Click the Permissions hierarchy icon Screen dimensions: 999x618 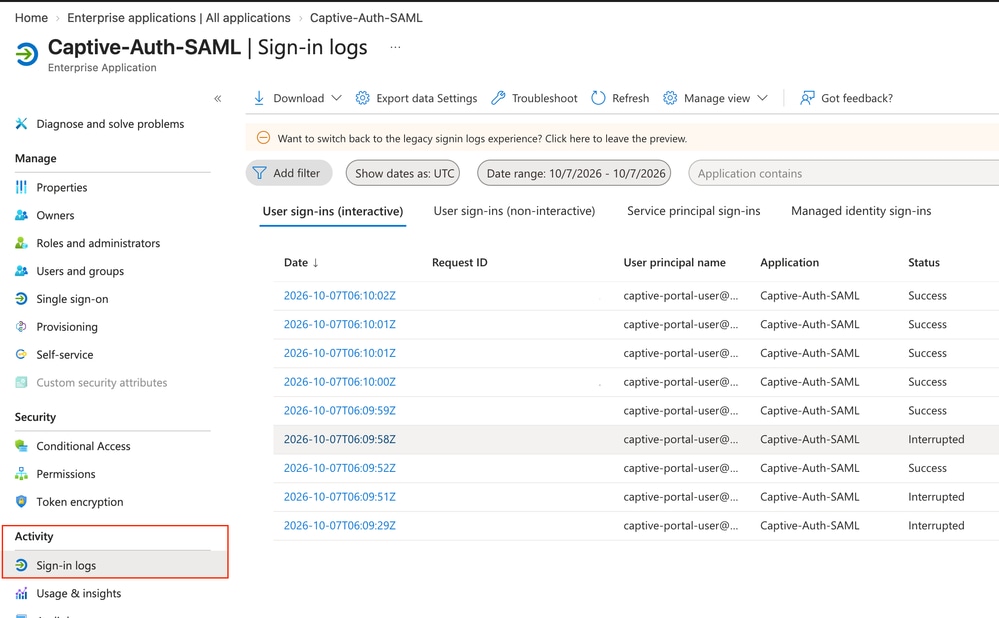pyautogui.click(x=21, y=473)
